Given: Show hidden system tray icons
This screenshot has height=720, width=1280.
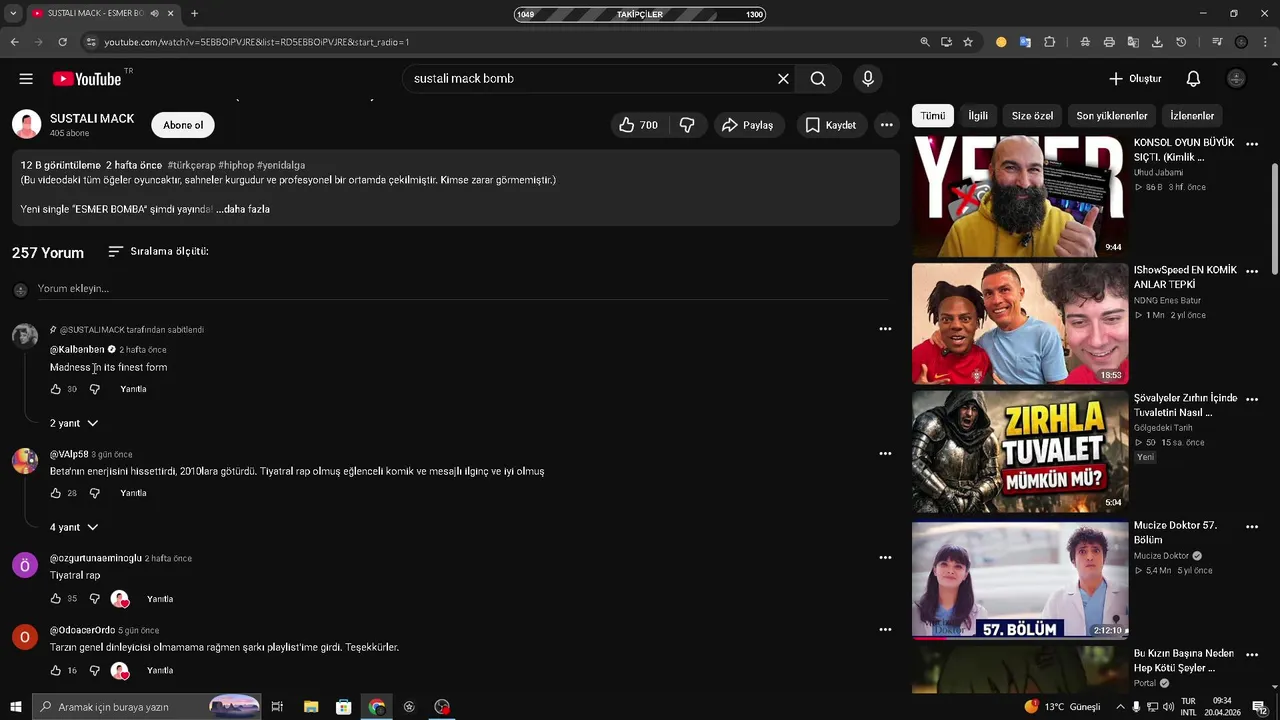Looking at the screenshot, I should click(x=1120, y=707).
